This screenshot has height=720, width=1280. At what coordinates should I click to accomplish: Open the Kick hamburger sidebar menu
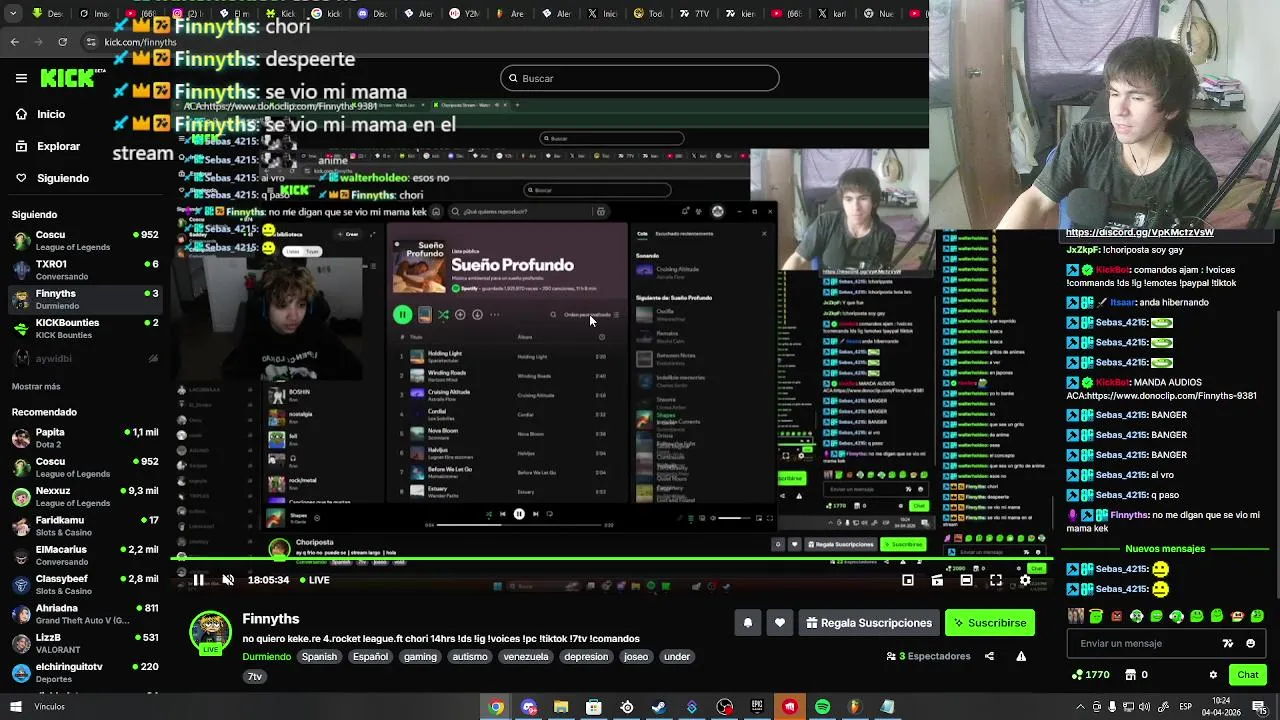point(21,78)
